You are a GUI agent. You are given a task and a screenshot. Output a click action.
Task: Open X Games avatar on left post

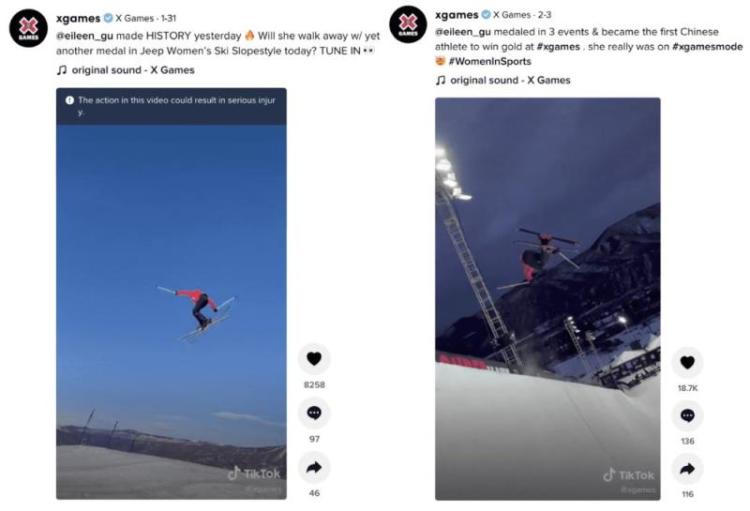pyautogui.click(x=29, y=29)
